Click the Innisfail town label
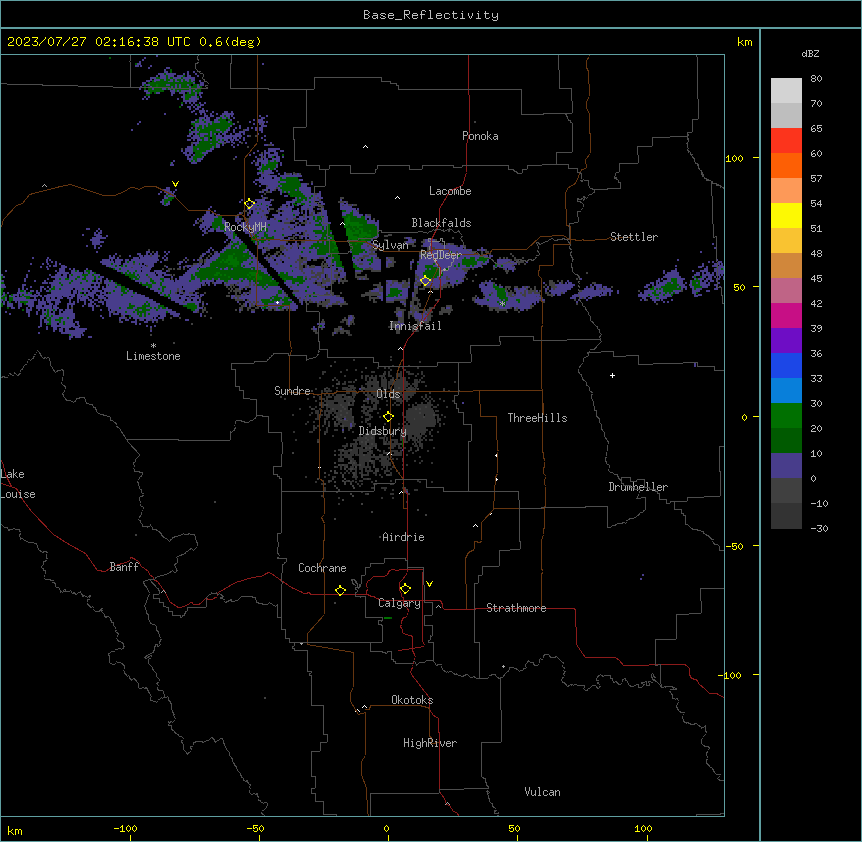Screen dimensions: 862x842 [x=415, y=326]
